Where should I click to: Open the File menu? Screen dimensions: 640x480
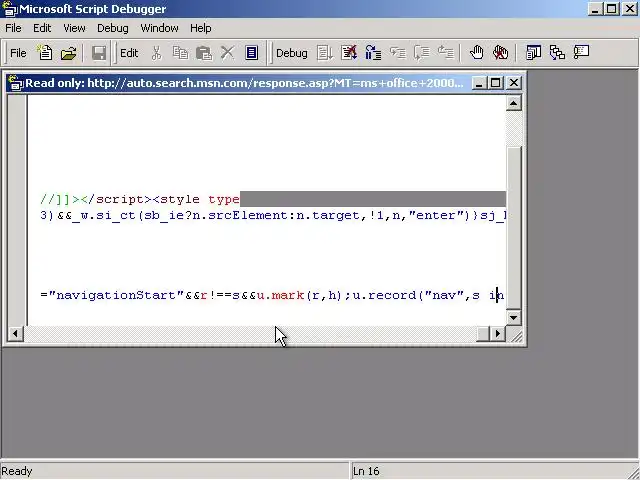pyautogui.click(x=13, y=28)
